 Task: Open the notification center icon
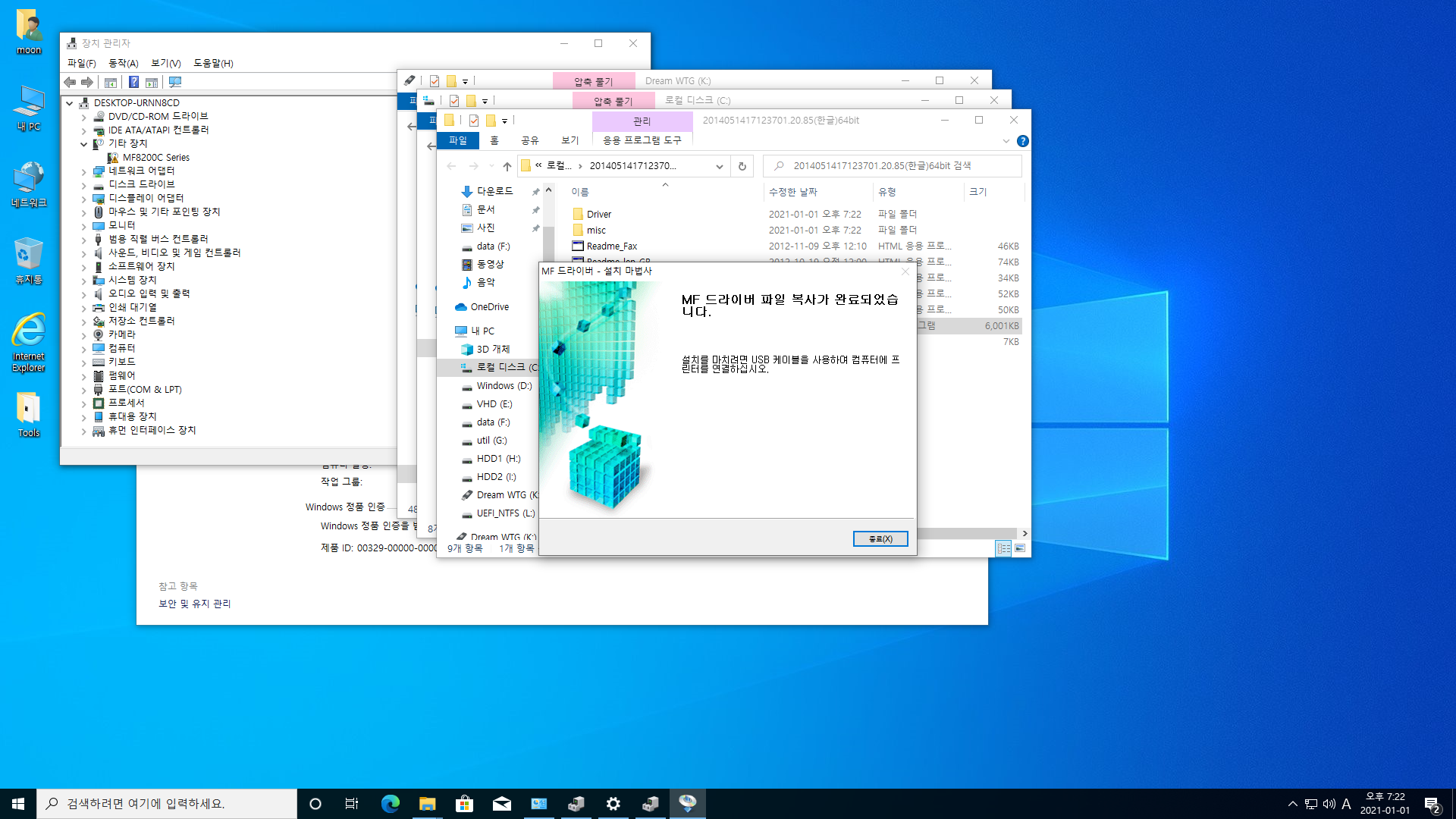1432,804
